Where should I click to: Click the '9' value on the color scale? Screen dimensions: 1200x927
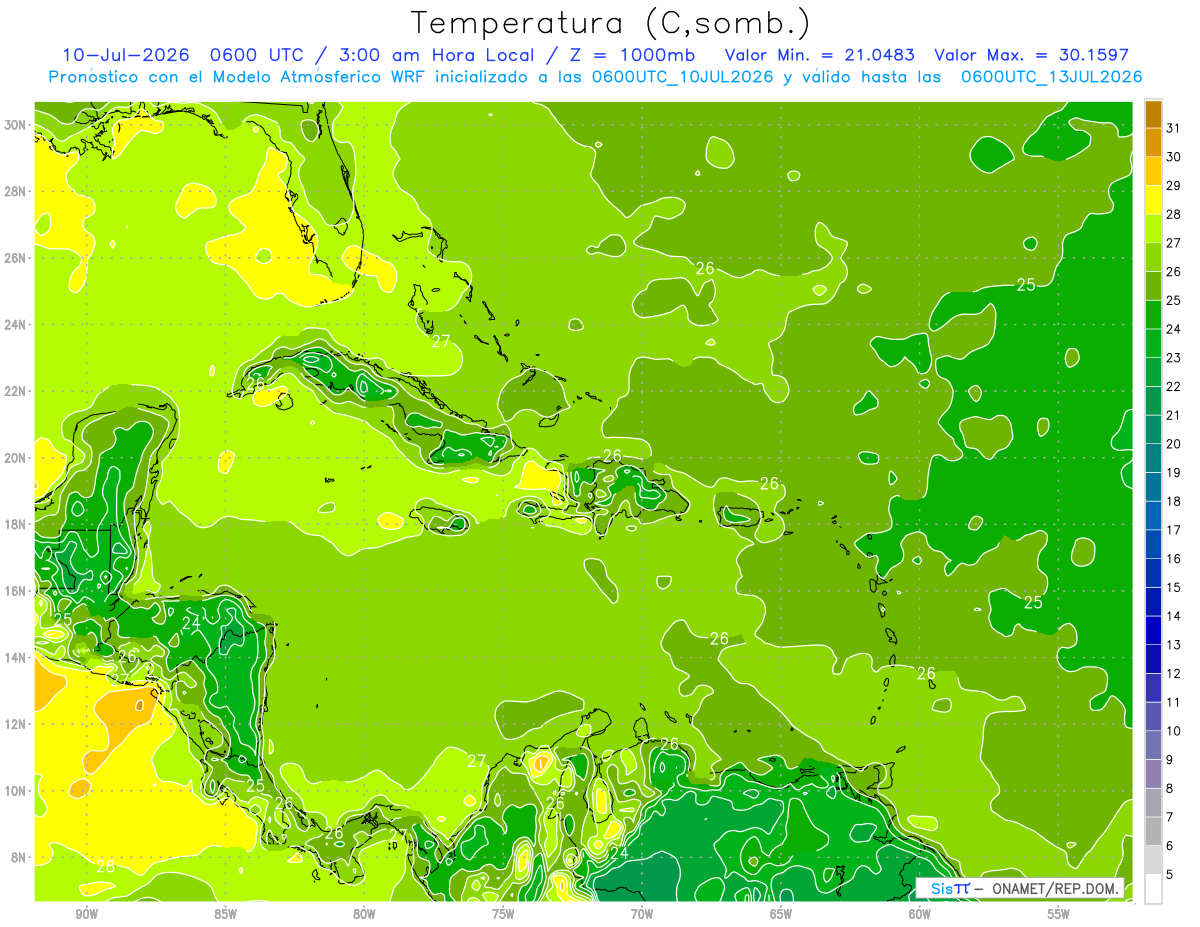(x=1170, y=759)
